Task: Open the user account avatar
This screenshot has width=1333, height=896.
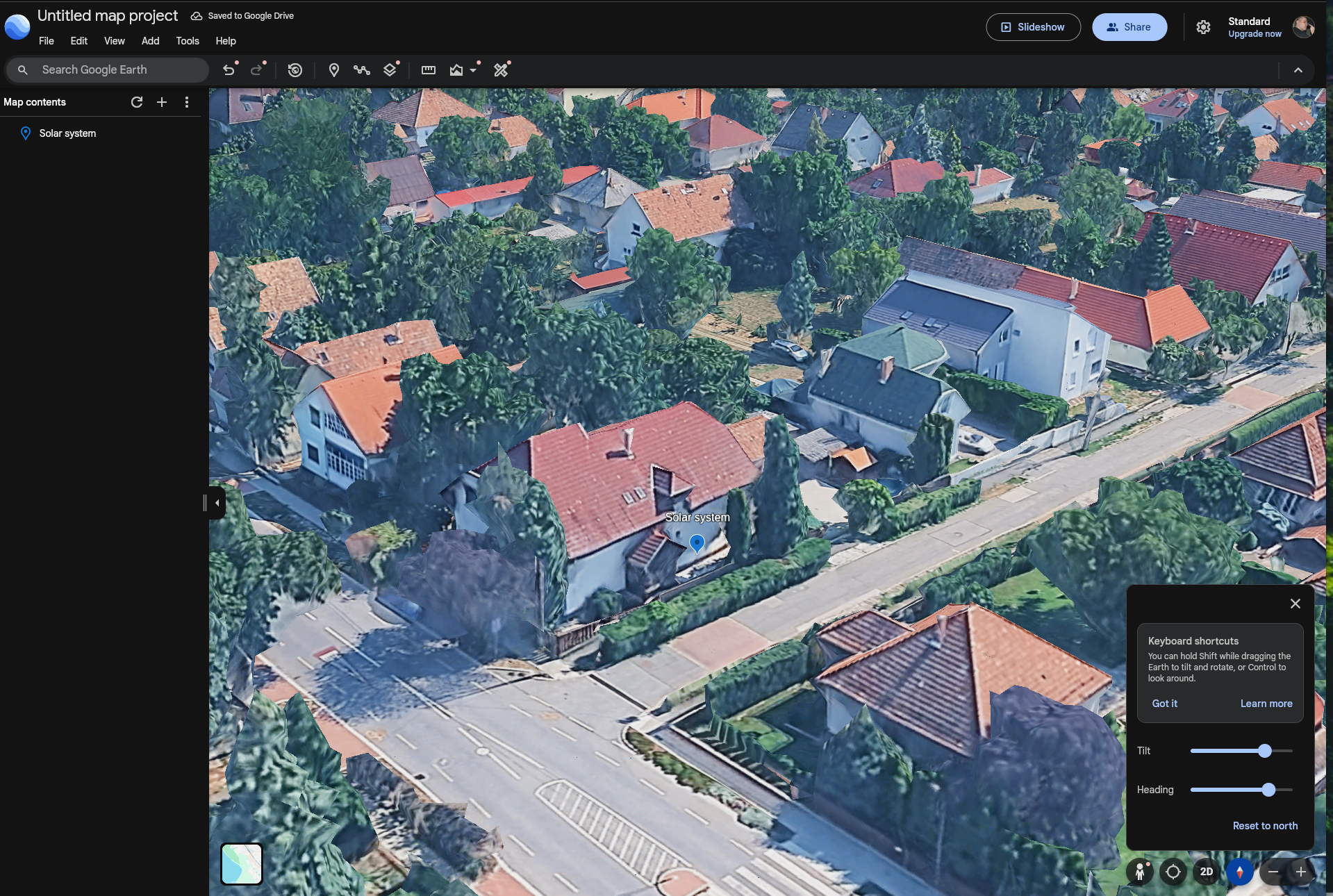Action: tap(1304, 27)
